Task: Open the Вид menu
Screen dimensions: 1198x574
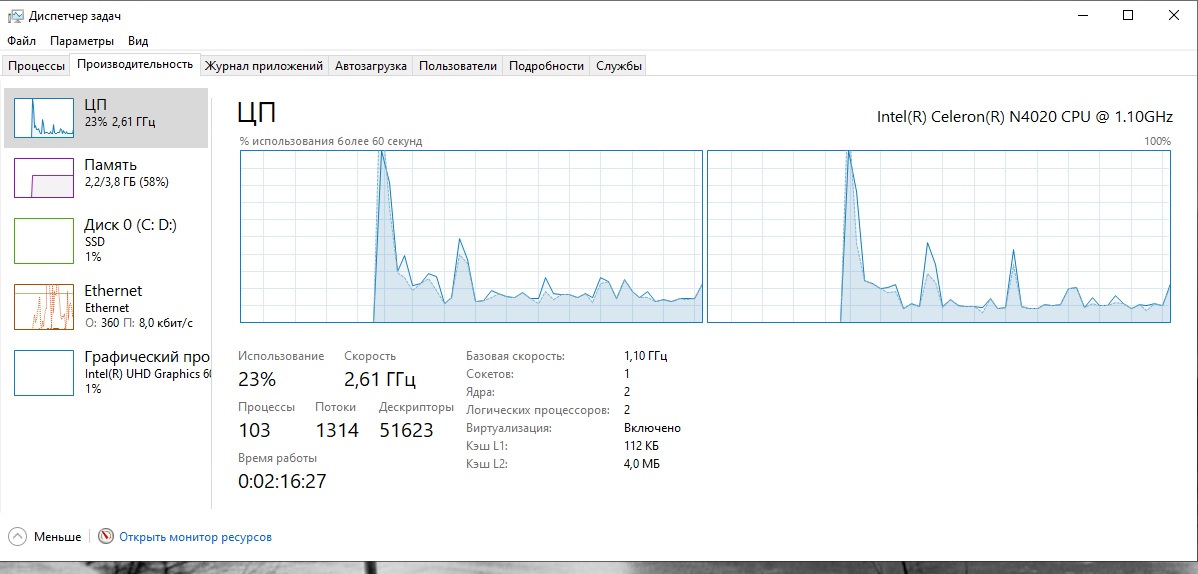Action: point(138,41)
